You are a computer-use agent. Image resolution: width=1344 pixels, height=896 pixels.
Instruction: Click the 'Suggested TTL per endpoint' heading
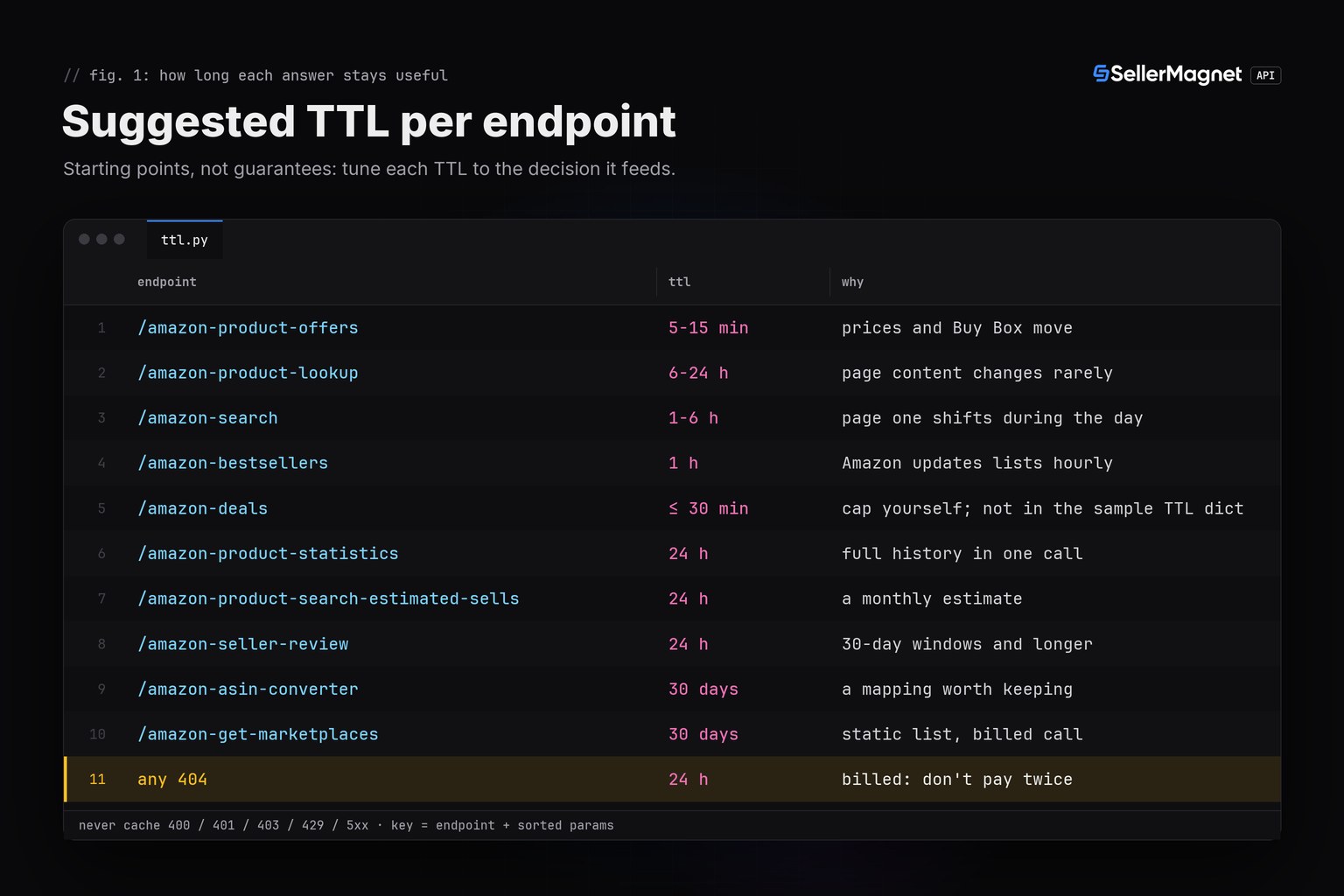click(x=369, y=121)
